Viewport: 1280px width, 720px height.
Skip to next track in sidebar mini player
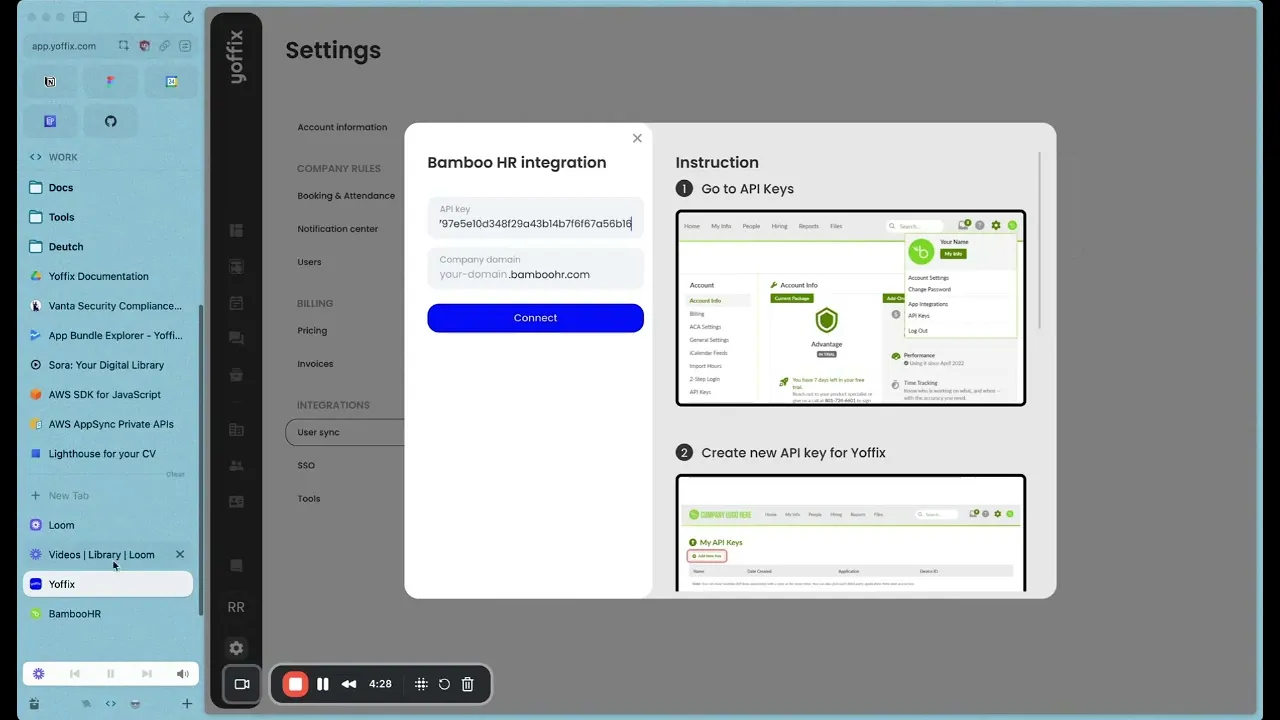click(147, 674)
